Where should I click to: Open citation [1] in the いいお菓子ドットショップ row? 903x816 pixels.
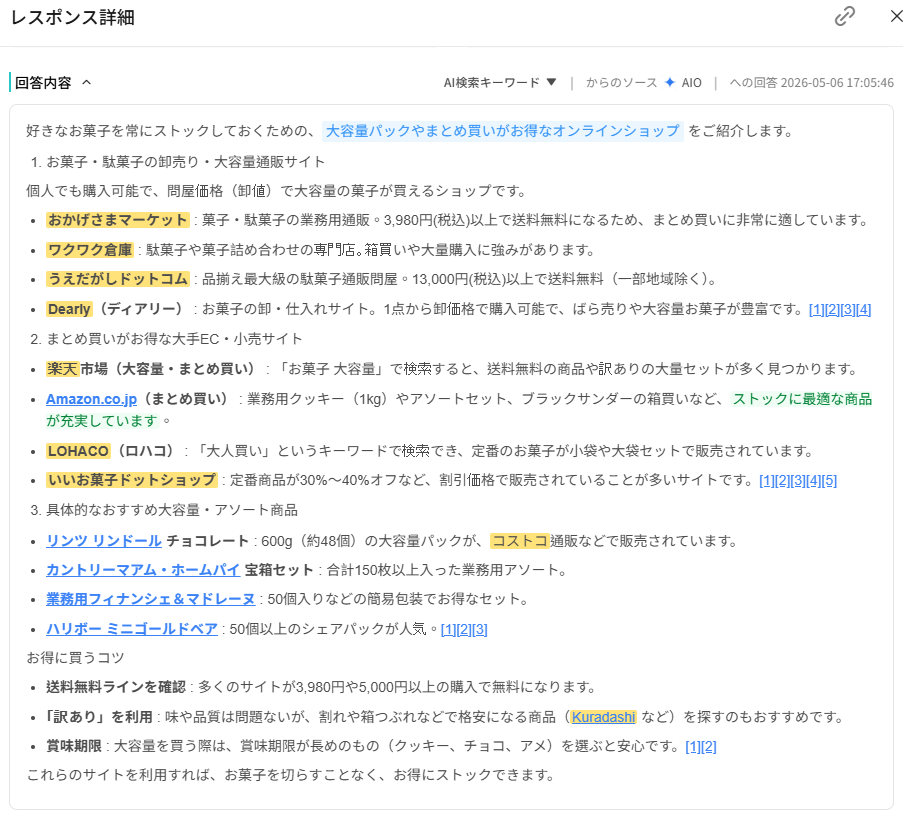(767, 481)
